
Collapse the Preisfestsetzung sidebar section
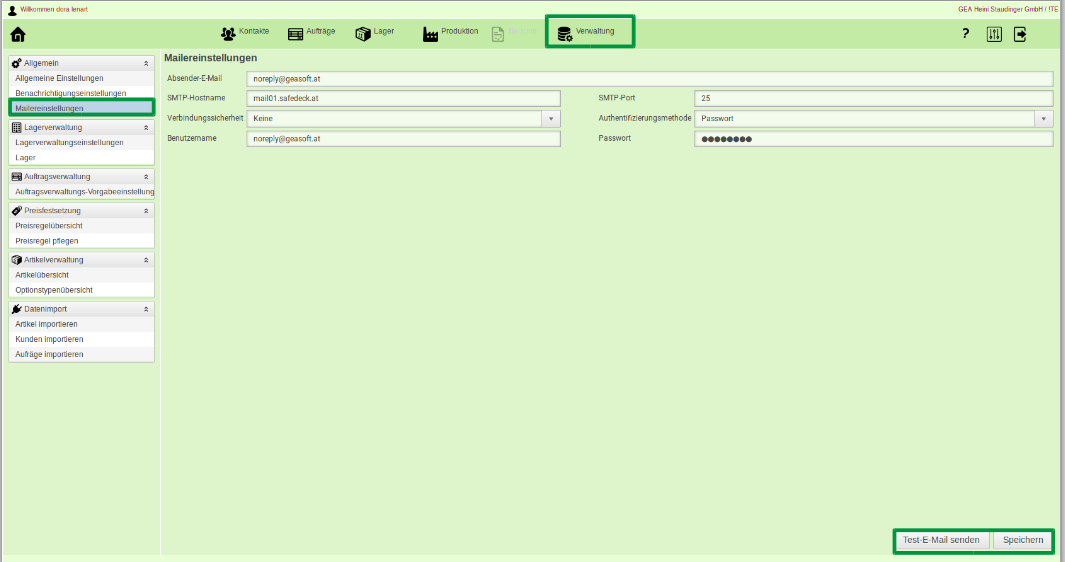point(146,211)
